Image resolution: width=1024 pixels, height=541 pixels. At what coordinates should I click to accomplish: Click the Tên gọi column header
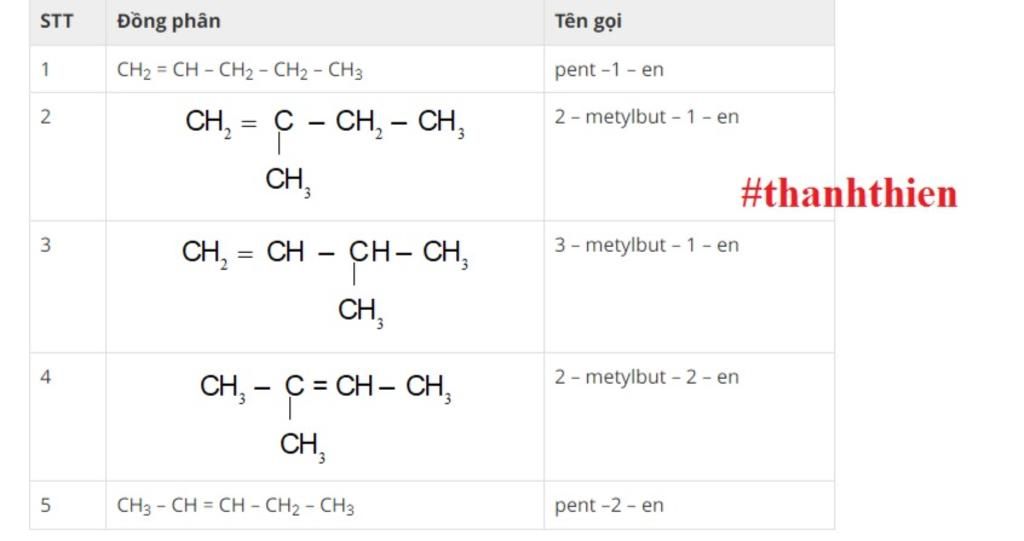click(x=588, y=21)
